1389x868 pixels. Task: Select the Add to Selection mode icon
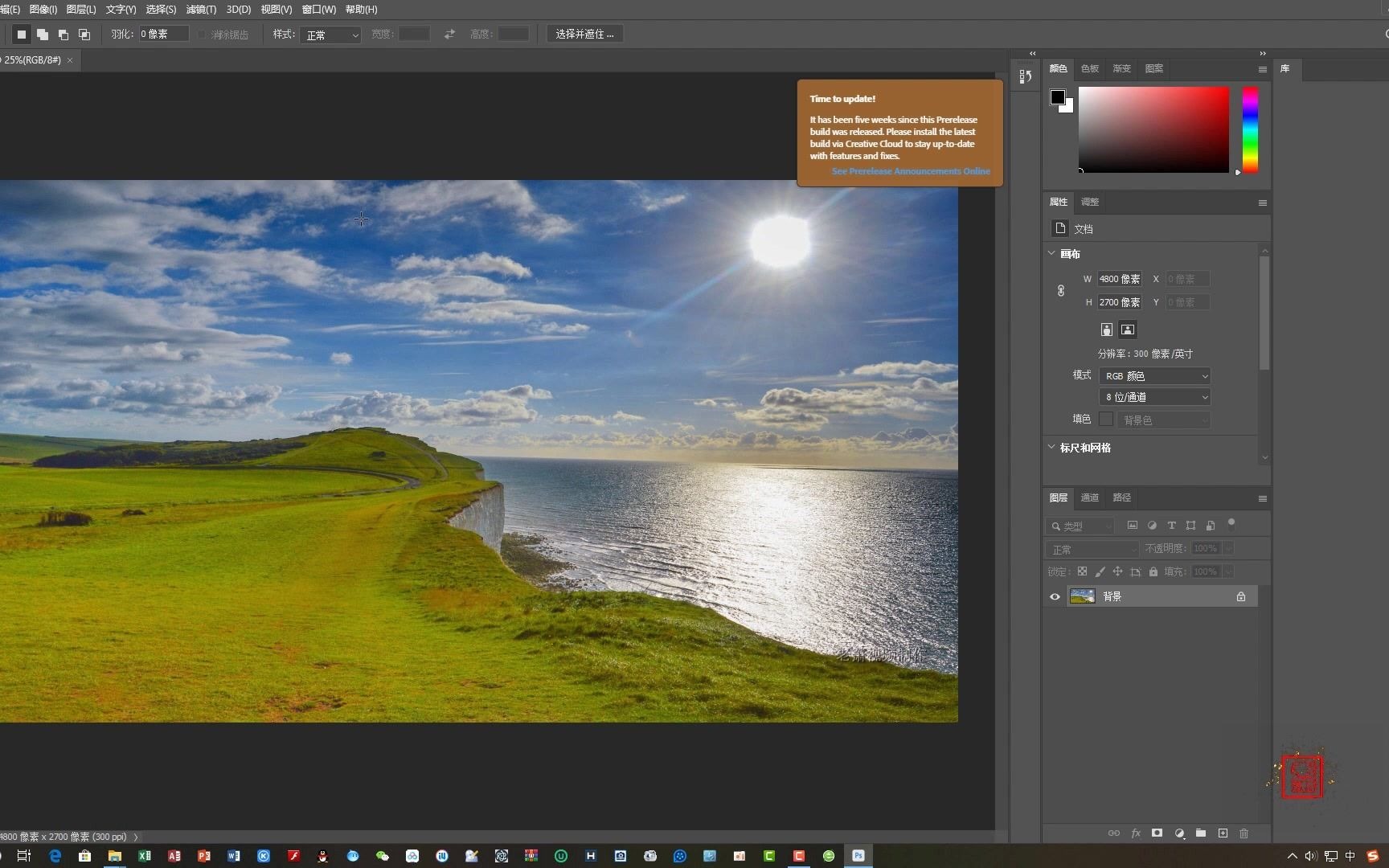(x=43, y=34)
